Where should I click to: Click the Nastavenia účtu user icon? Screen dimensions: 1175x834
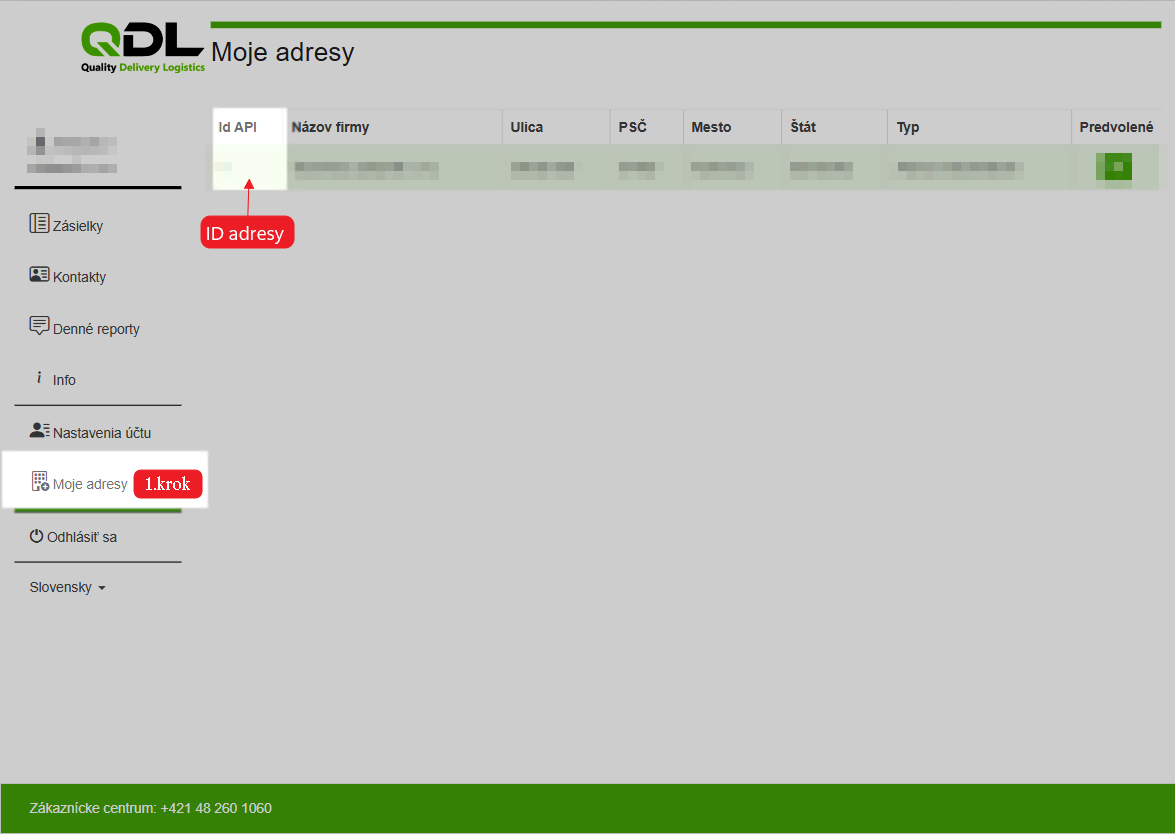pyautogui.click(x=39, y=431)
